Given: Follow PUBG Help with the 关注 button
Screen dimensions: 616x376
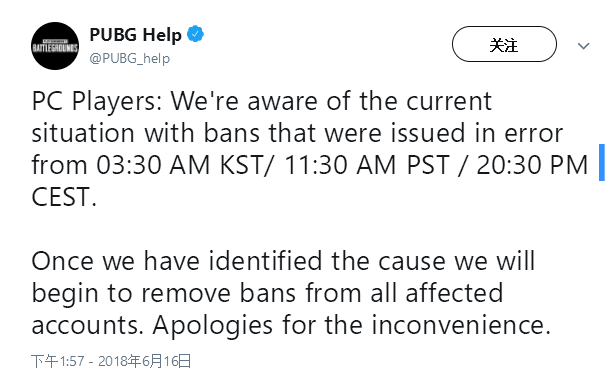Looking at the screenshot, I should [x=504, y=44].
